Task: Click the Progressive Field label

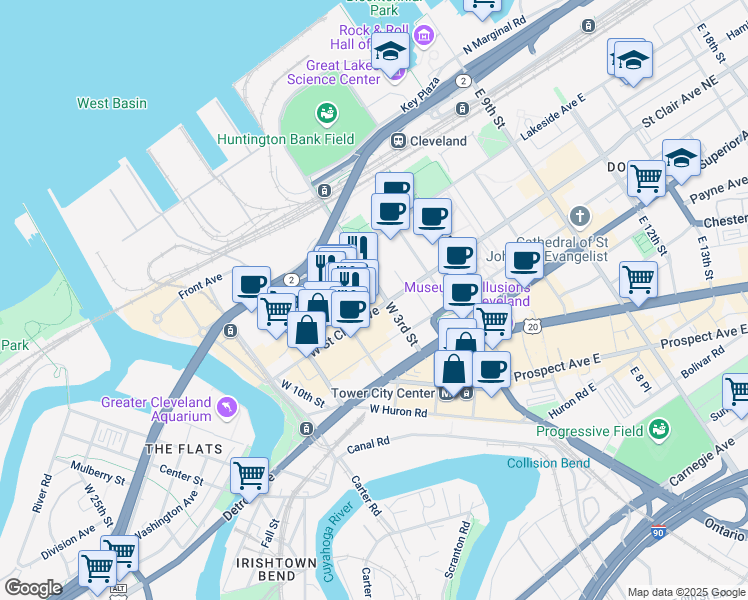Action: click(x=590, y=431)
